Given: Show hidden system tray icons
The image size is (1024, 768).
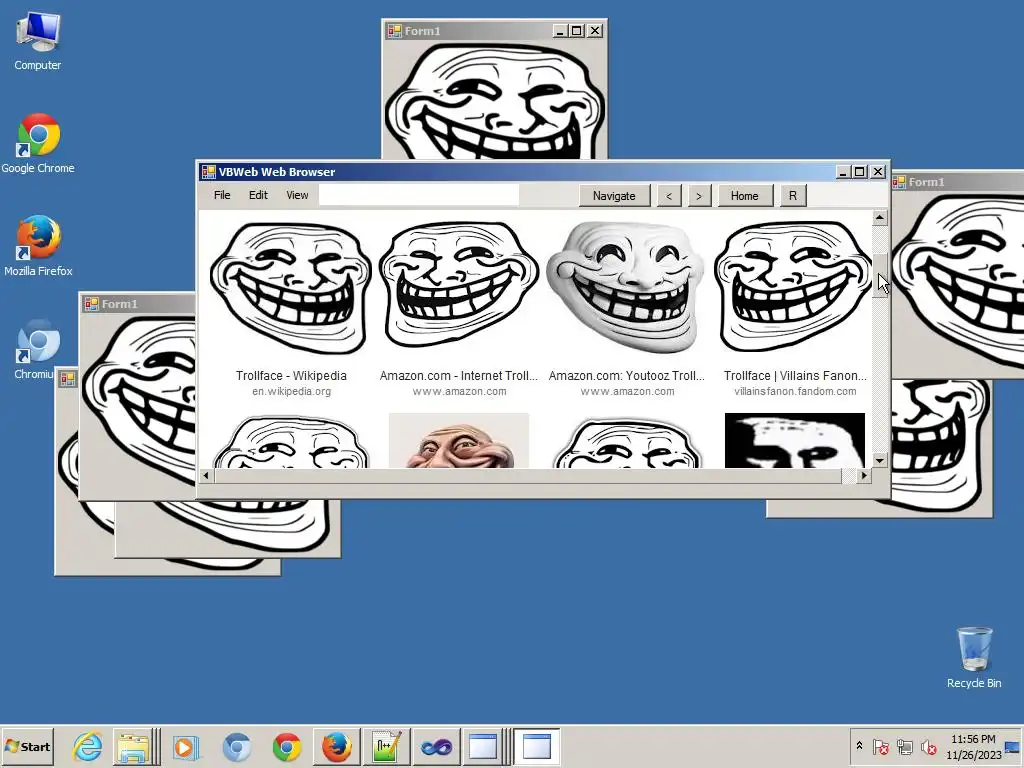Looking at the screenshot, I should tap(859, 746).
